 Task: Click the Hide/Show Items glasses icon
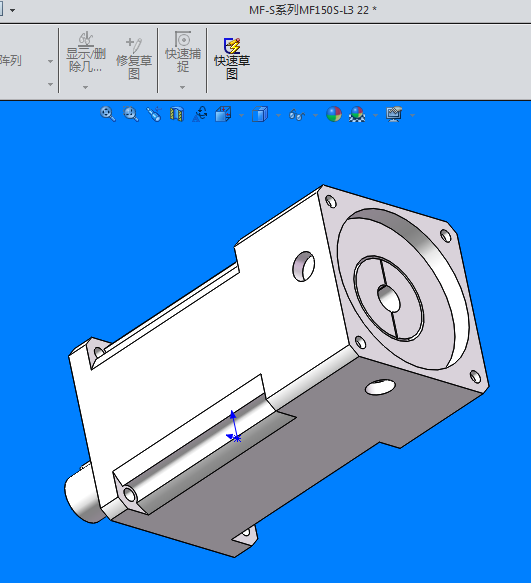click(297, 115)
